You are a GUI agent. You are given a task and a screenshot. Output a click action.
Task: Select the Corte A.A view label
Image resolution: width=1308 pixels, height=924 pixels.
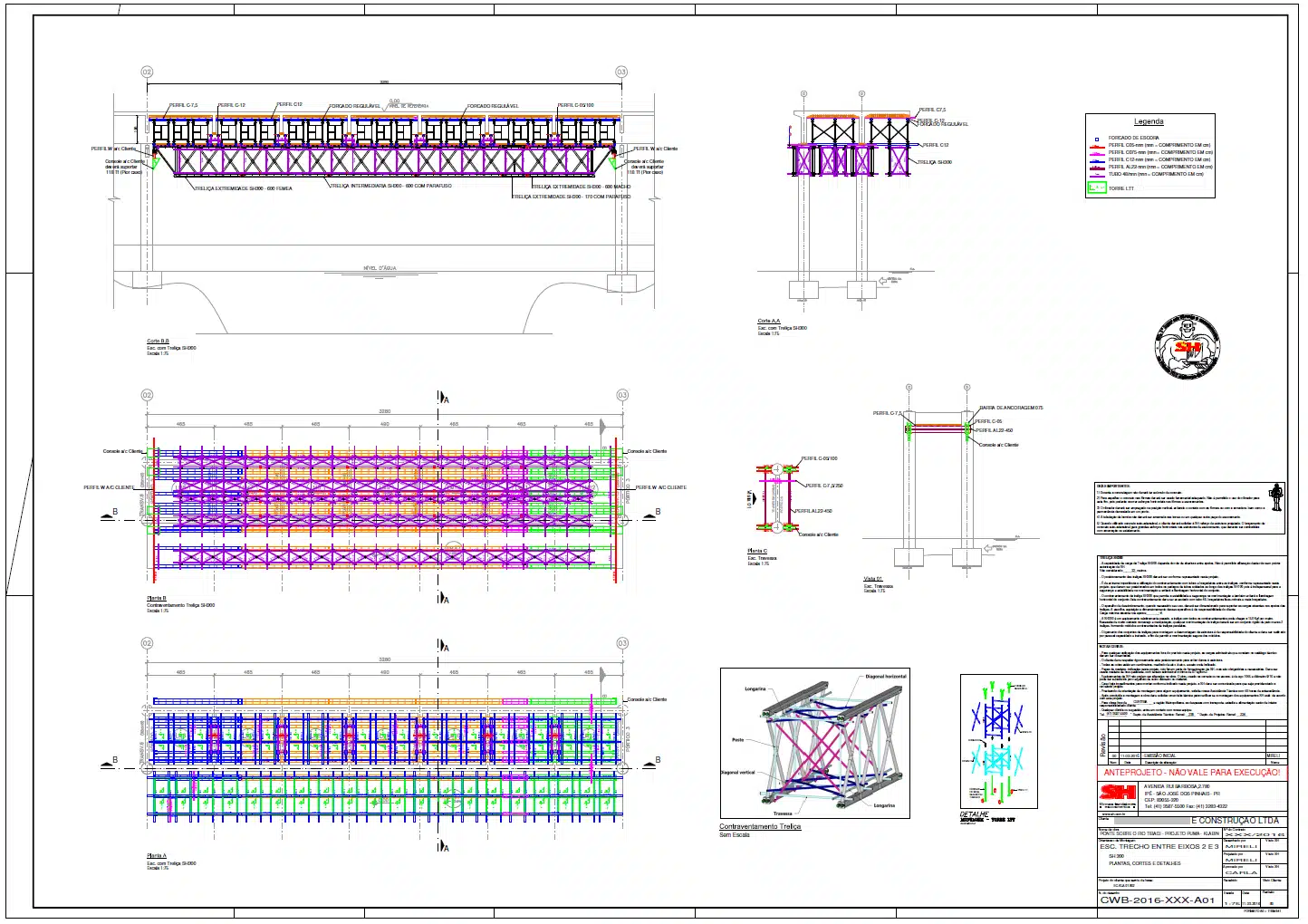pos(768,320)
